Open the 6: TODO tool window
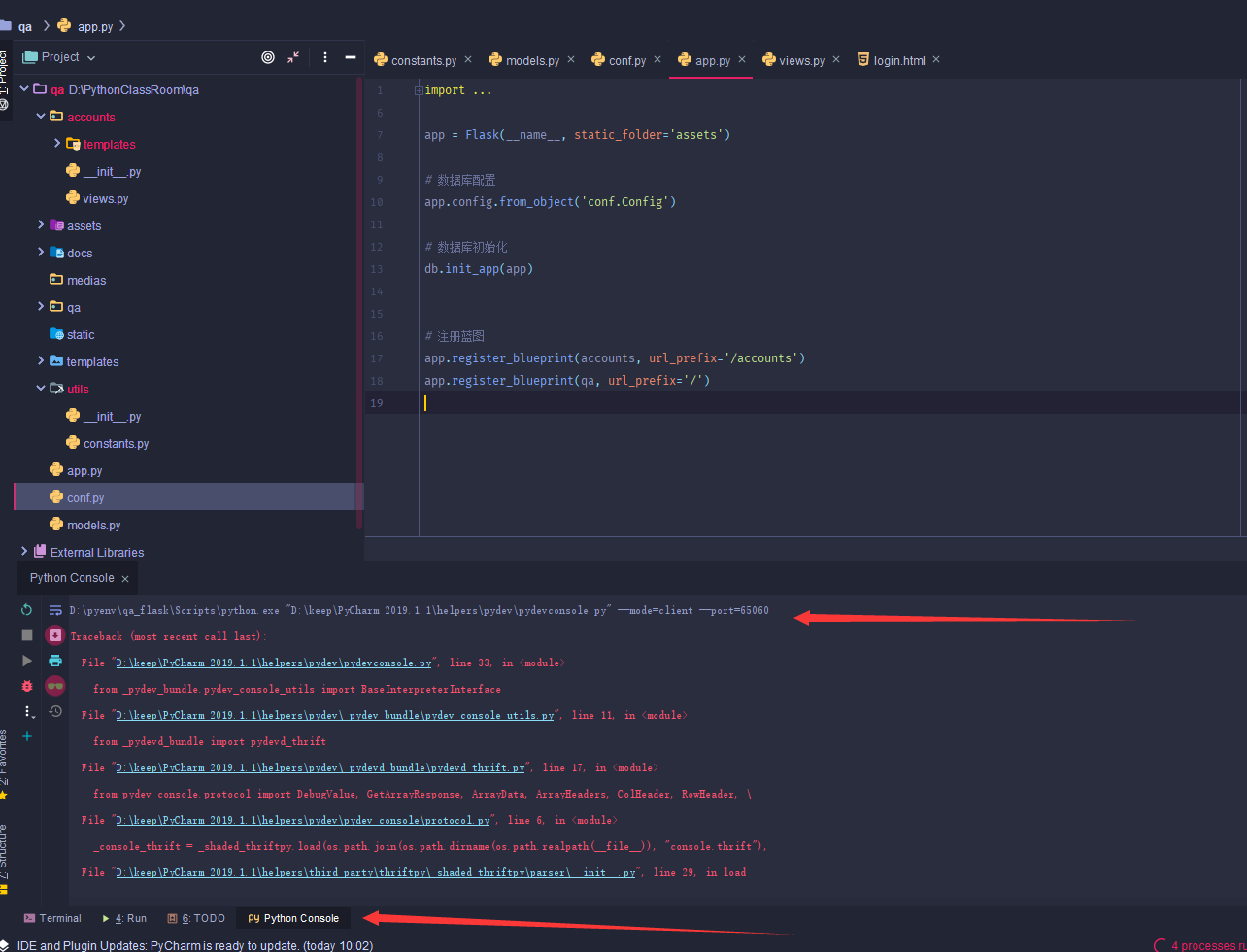 point(196,918)
